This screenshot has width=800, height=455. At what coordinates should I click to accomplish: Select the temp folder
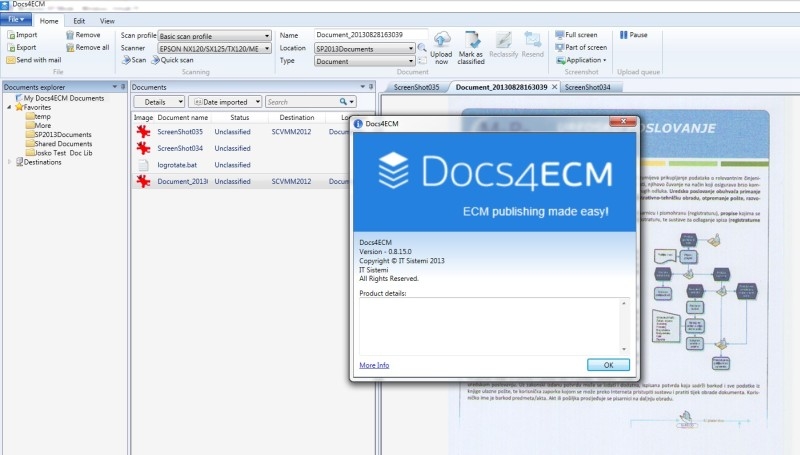pos(43,116)
